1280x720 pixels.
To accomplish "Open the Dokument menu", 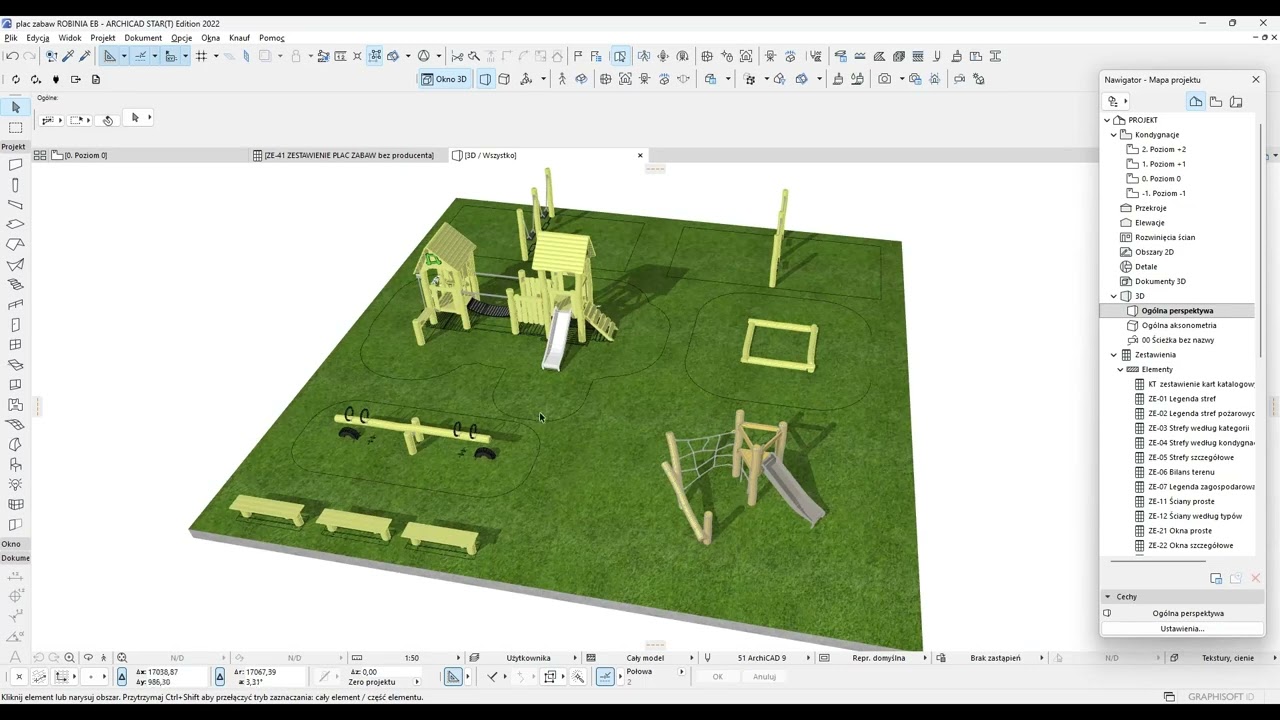I will 143,38.
